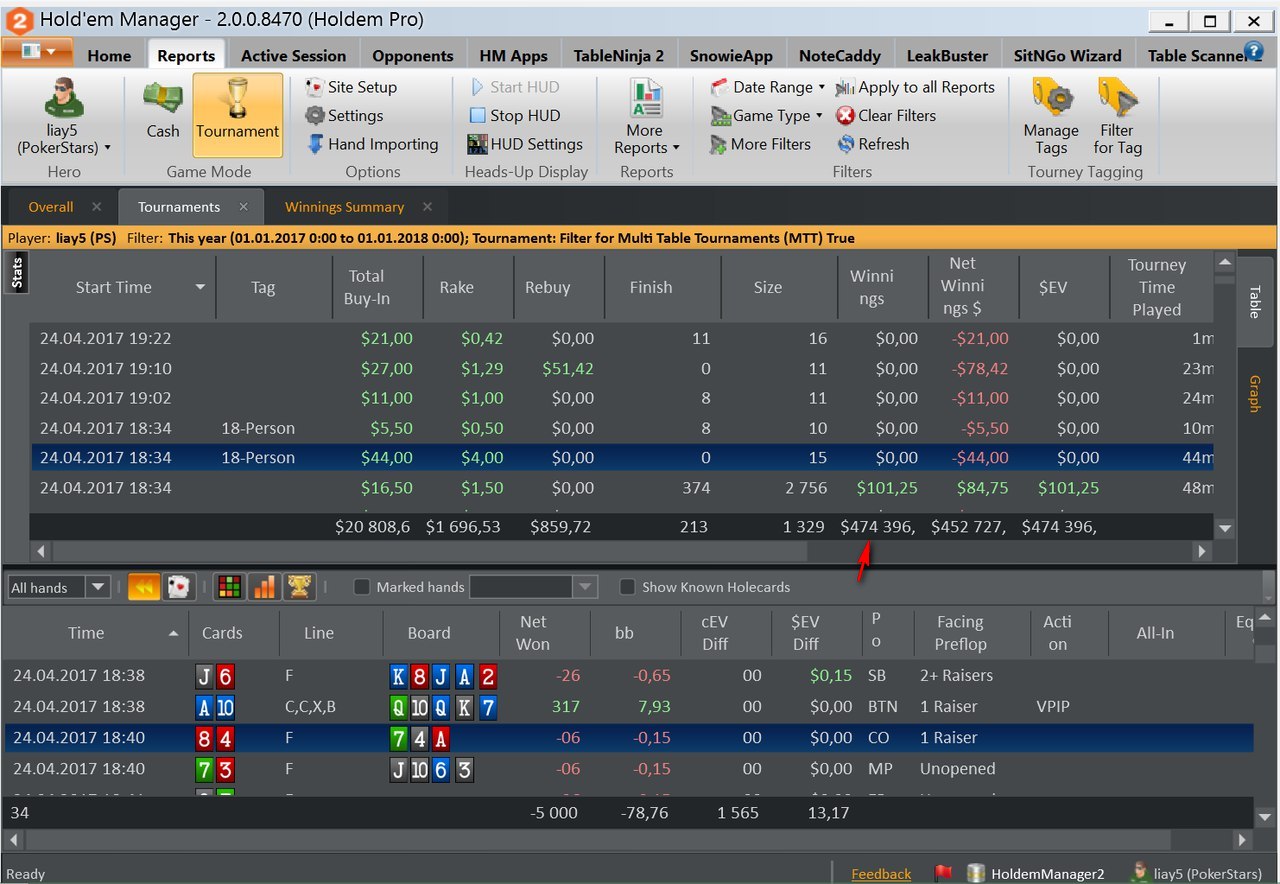Click Start Time column sort arrow
Viewport: 1280px width, 884px height.
(200, 288)
